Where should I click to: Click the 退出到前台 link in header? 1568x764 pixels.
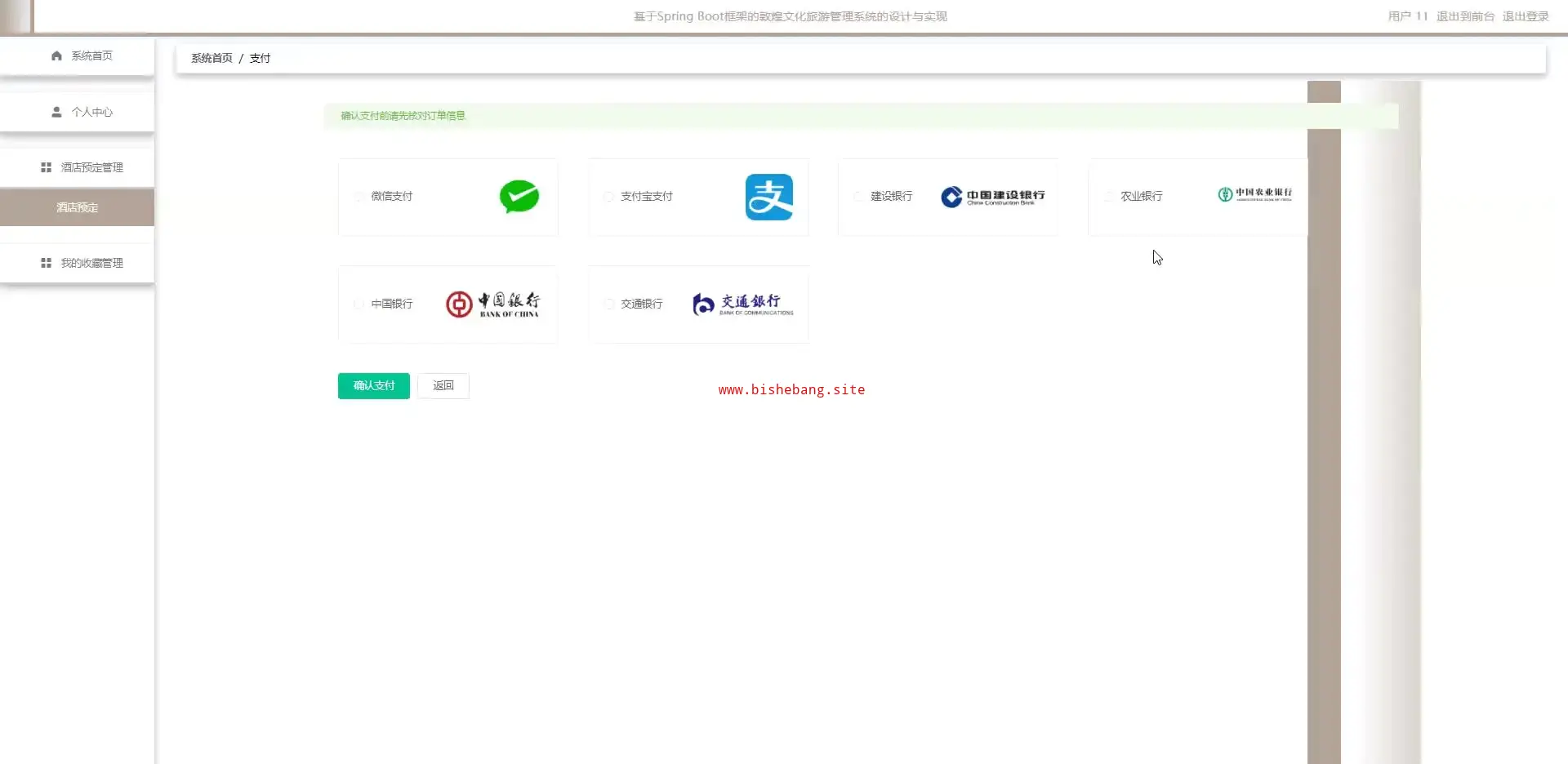(1466, 16)
